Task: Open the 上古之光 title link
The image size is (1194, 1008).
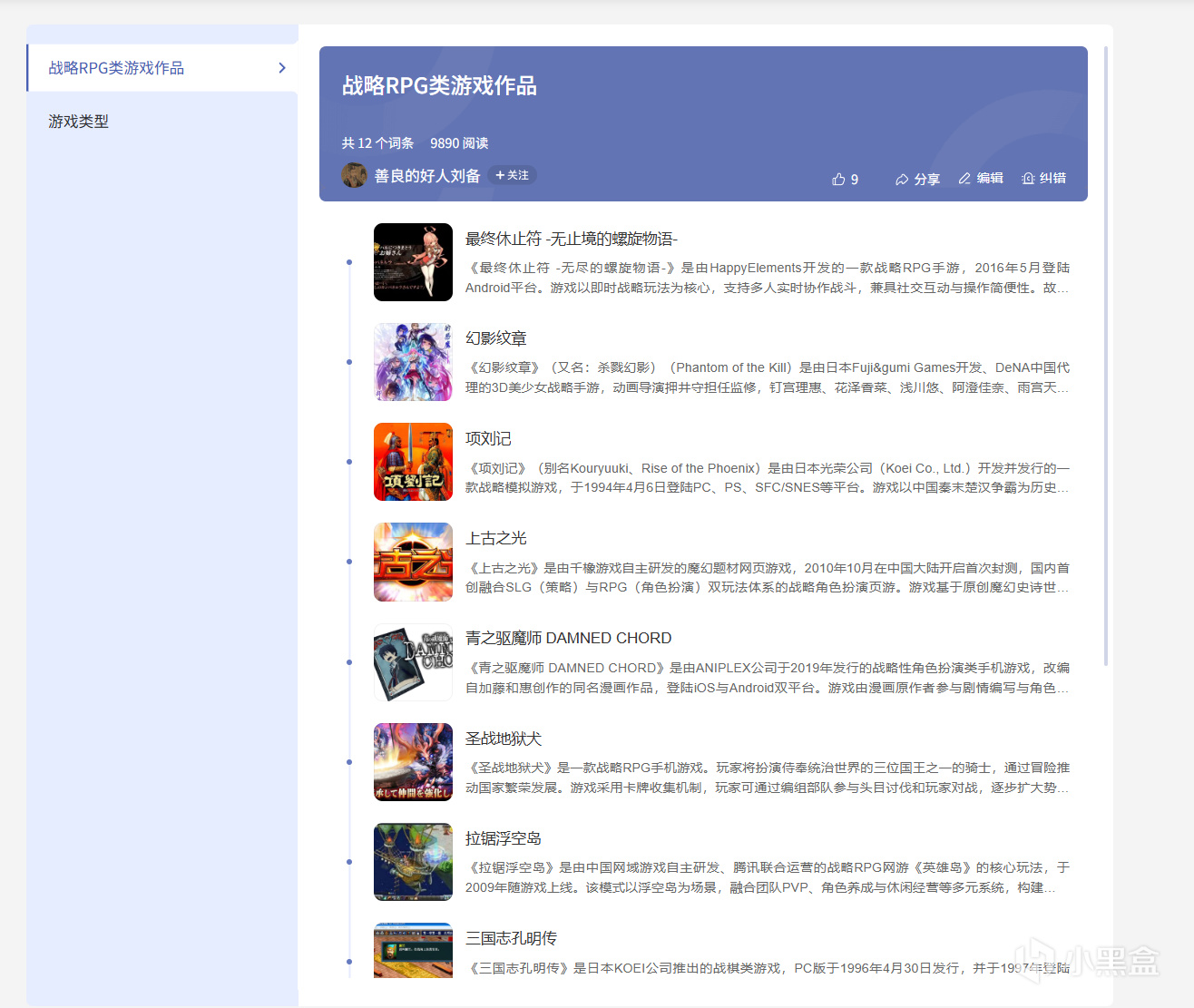Action: coord(496,539)
